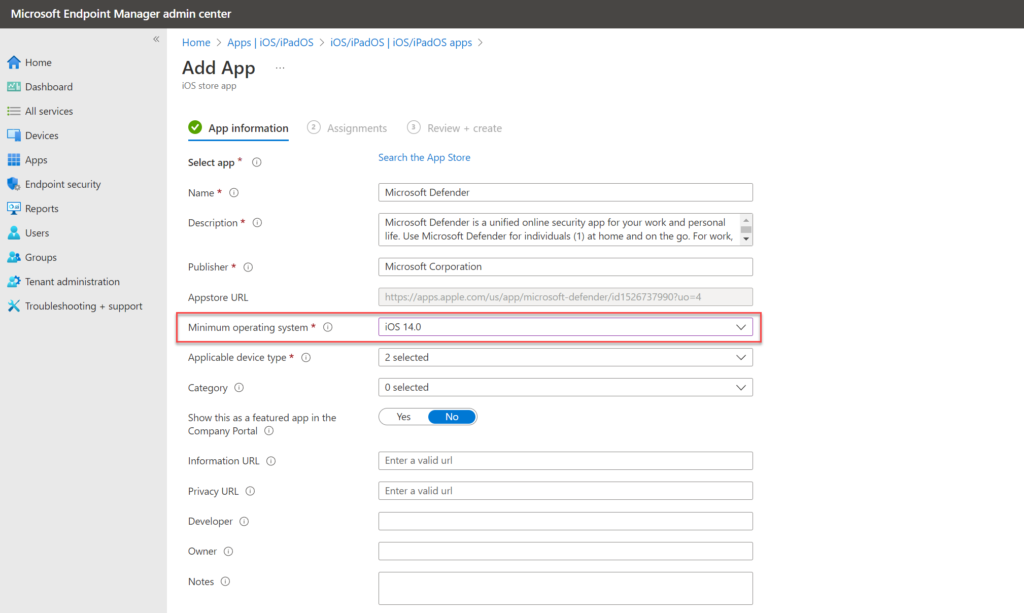The image size is (1024, 613).
Task: Open the ellipsis menu beside Add App
Action: (x=280, y=68)
